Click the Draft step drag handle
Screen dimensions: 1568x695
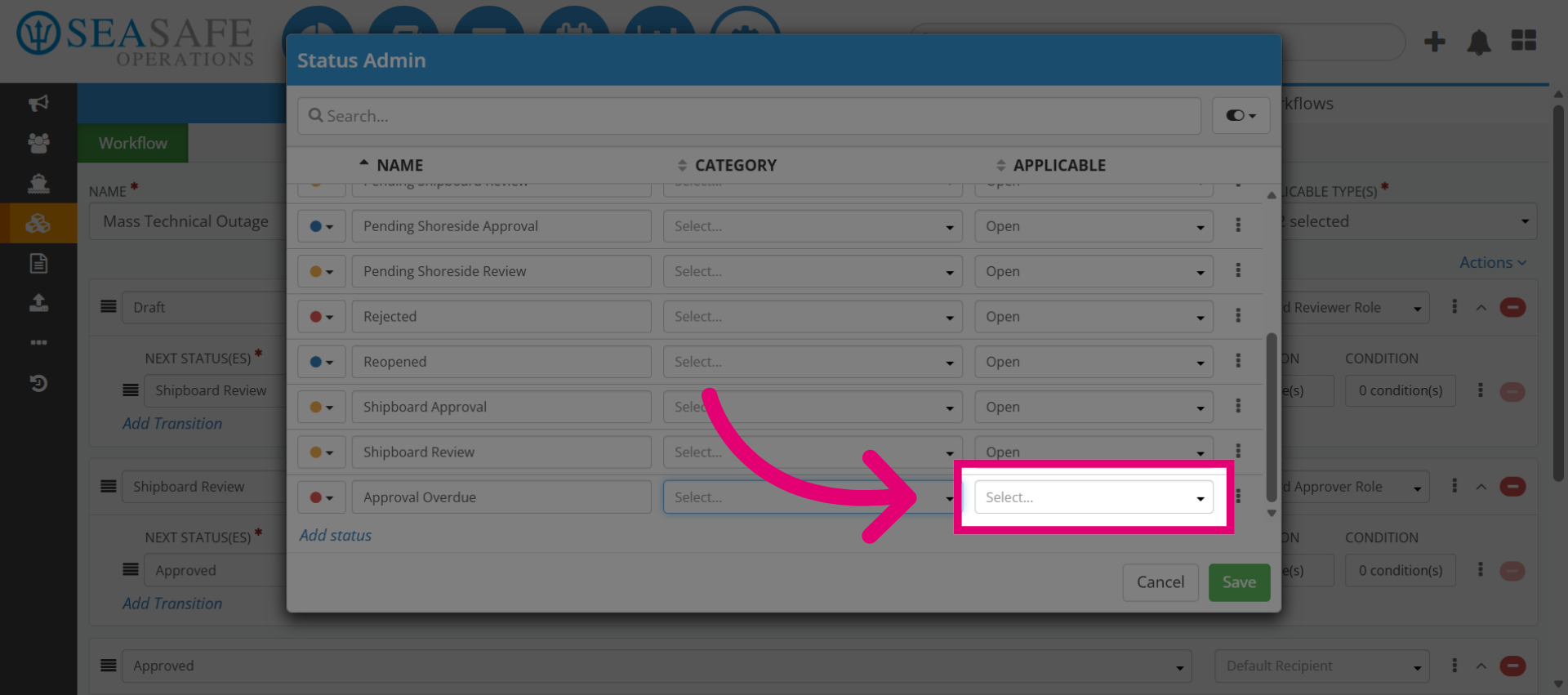(108, 307)
